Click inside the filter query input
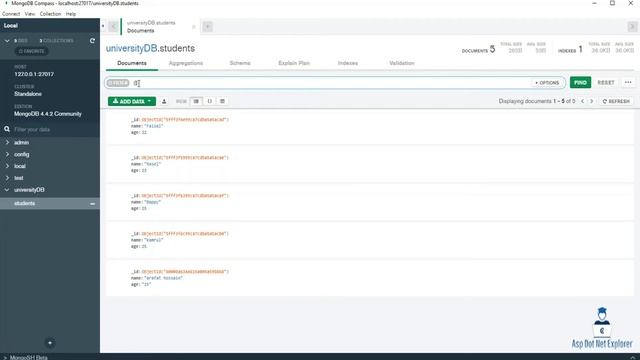The width and height of the screenshot is (640, 360). (331, 83)
